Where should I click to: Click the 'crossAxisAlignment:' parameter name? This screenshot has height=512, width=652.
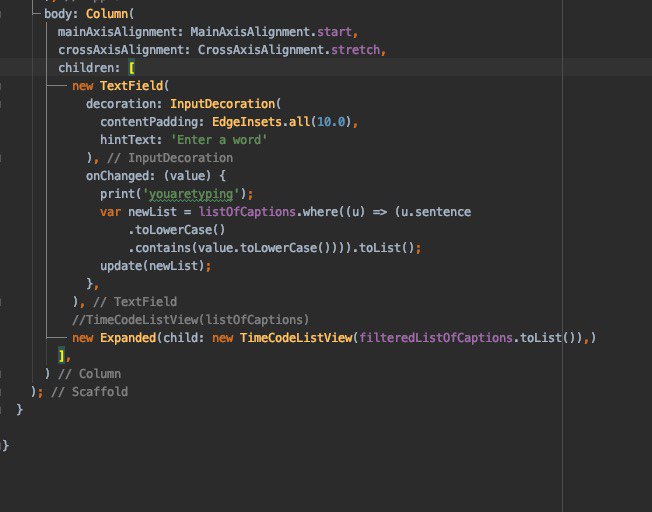point(124,50)
